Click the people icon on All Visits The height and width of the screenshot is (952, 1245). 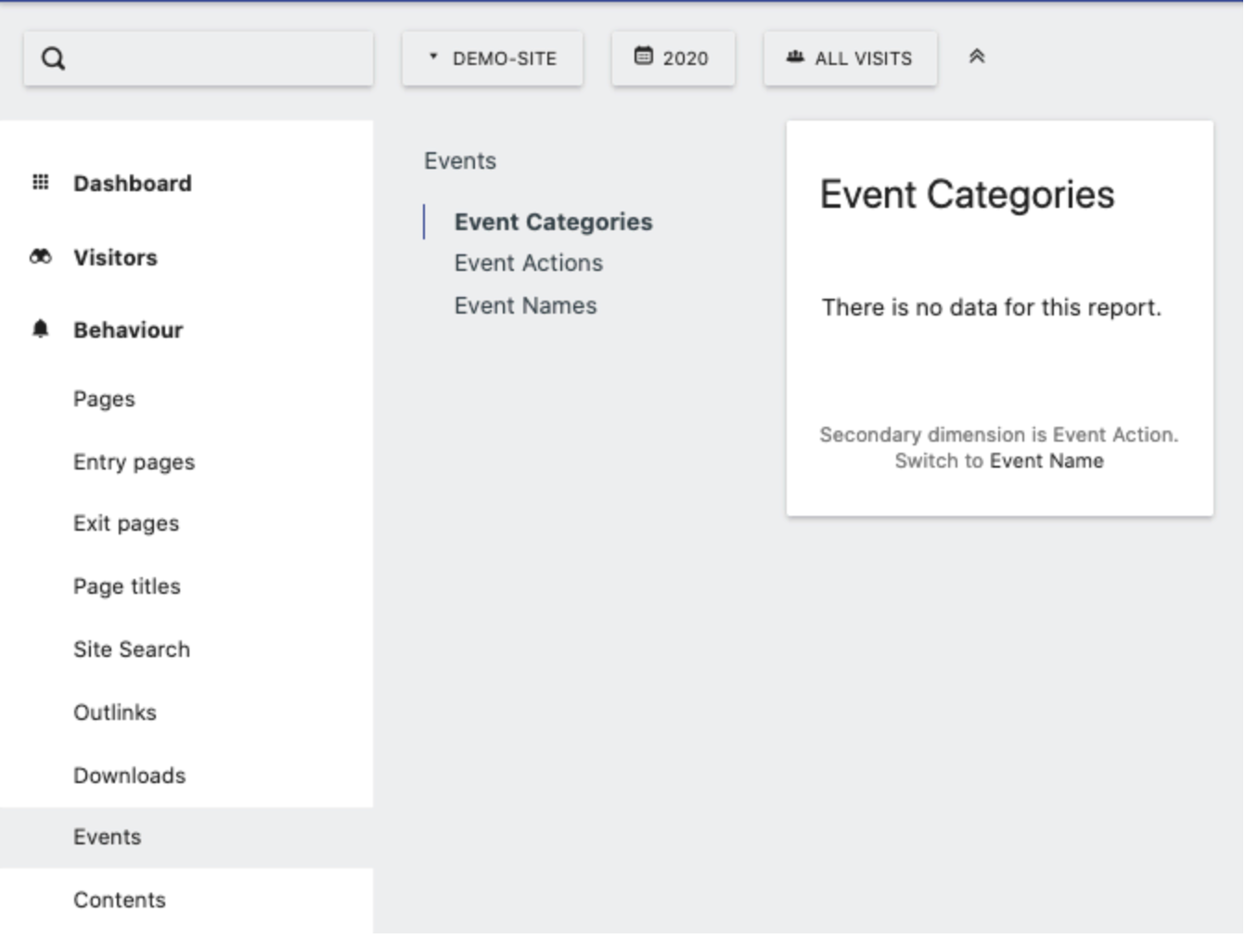click(795, 58)
